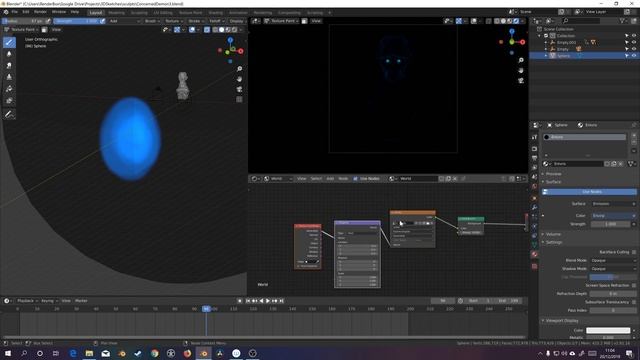Open Material properties tab icon

coord(534,254)
